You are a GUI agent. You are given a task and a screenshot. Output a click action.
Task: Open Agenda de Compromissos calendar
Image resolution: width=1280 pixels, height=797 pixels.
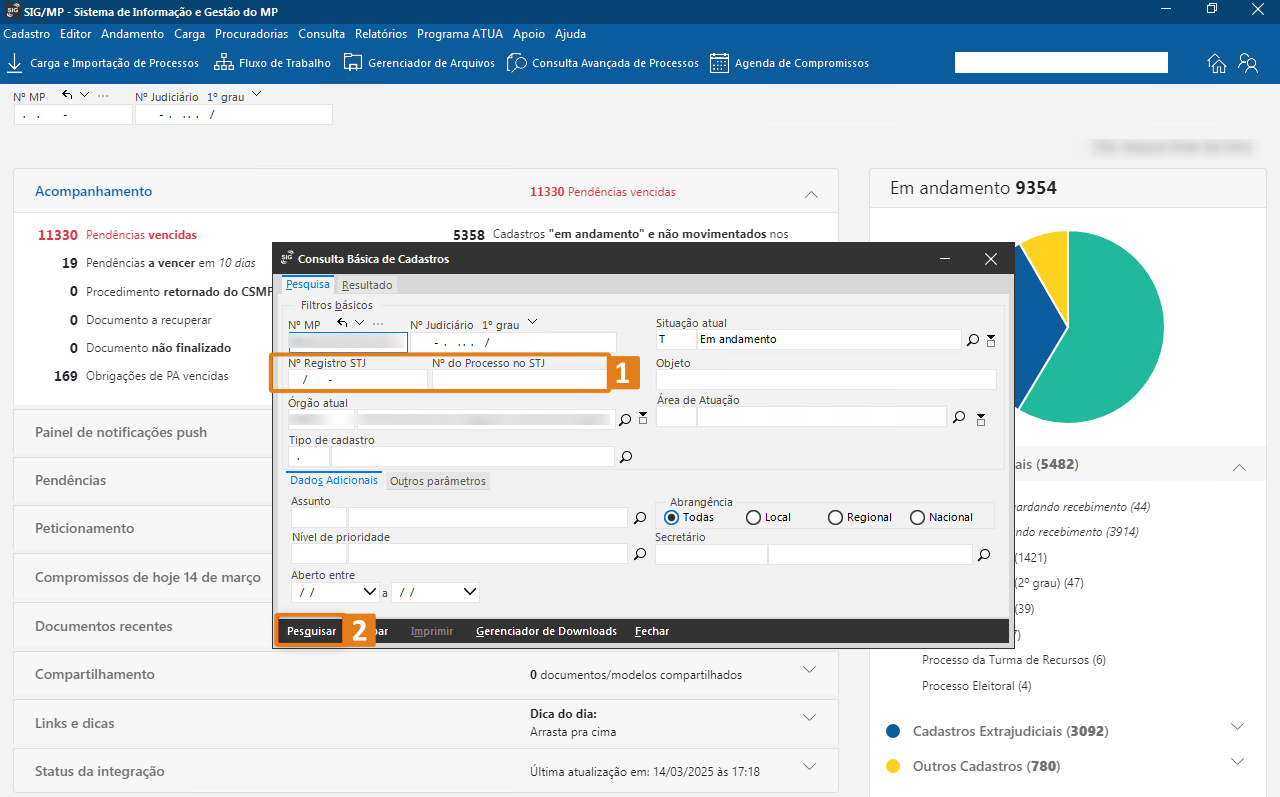click(789, 63)
